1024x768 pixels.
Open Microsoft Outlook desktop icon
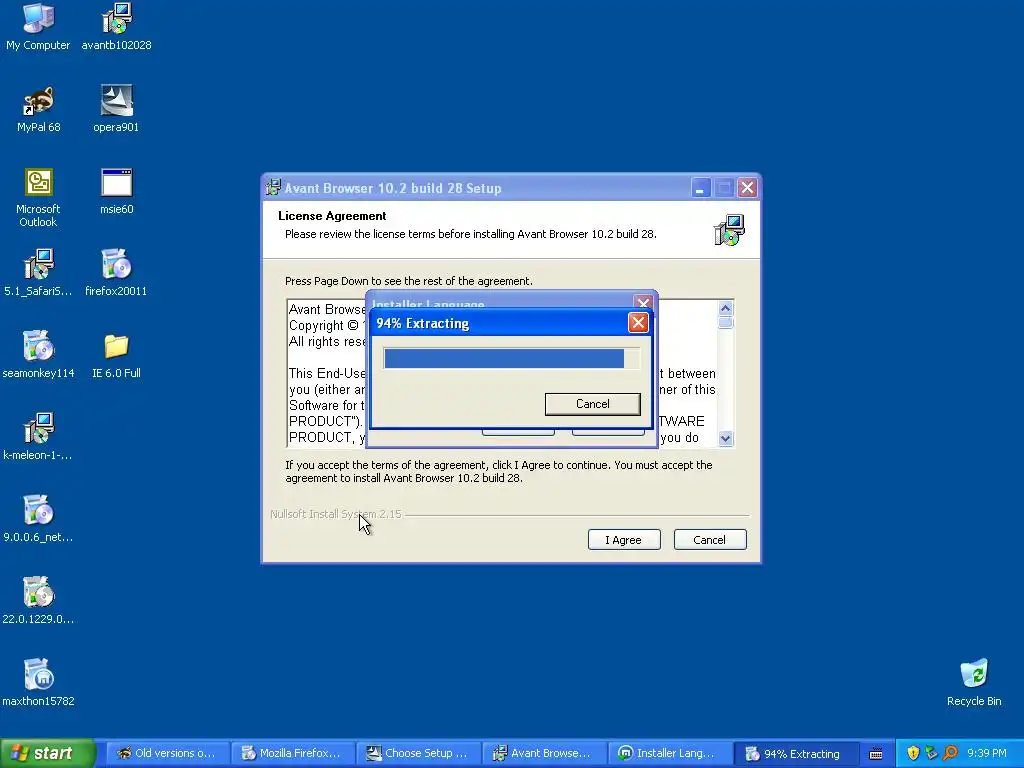38,197
